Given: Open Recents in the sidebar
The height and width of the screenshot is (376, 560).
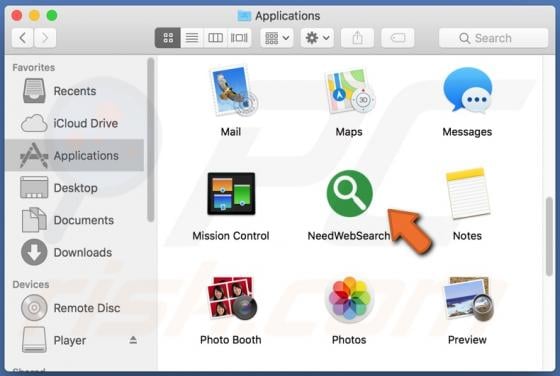Looking at the screenshot, I should 74,91.
